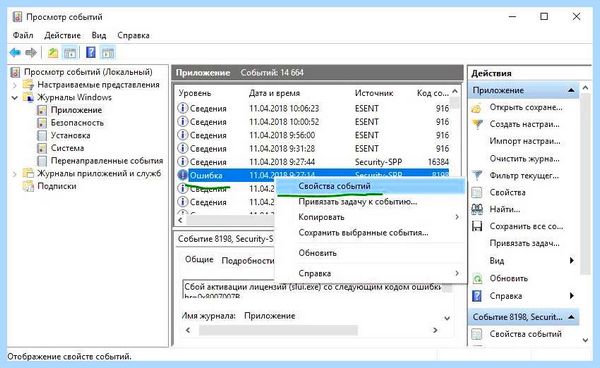Select Журналы приложений и служб node
Viewport: 600px width, 368px height.
(x=99, y=174)
